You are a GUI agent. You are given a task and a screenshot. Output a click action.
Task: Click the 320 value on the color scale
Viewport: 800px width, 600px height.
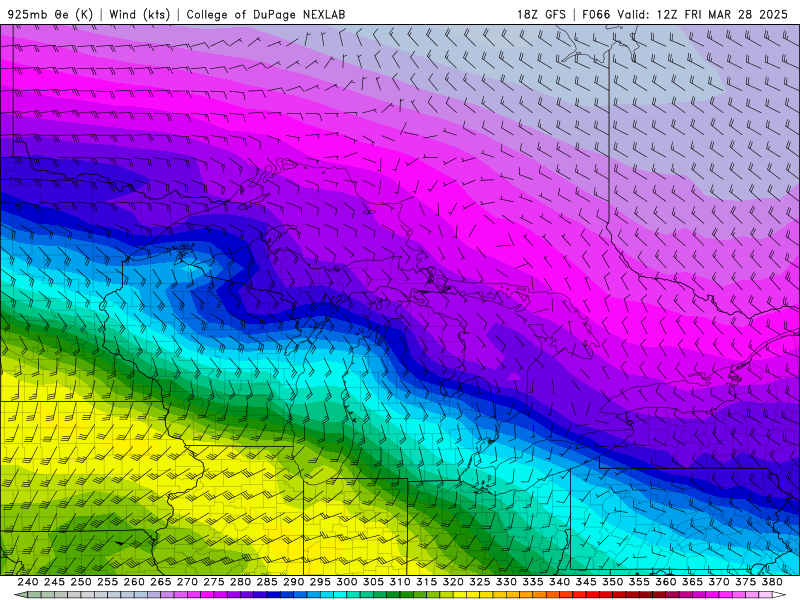(x=453, y=582)
